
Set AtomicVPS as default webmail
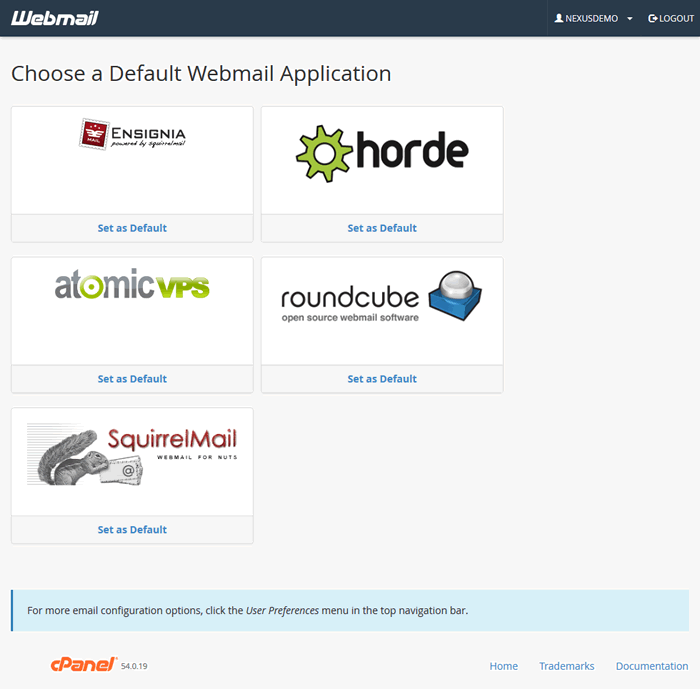click(132, 379)
